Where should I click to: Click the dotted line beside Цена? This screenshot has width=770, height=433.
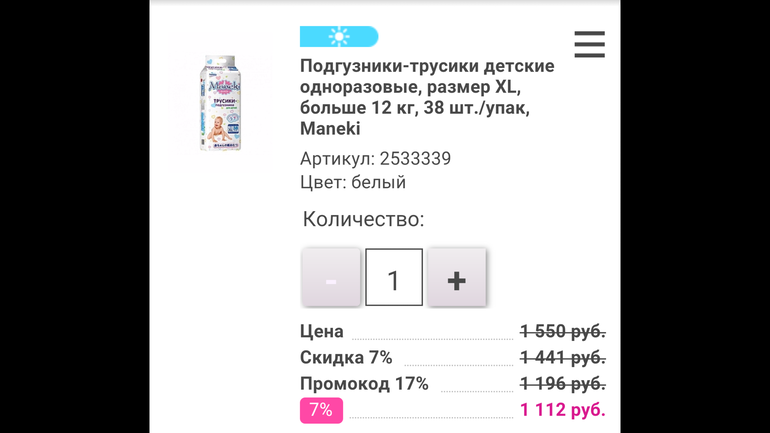click(432, 338)
